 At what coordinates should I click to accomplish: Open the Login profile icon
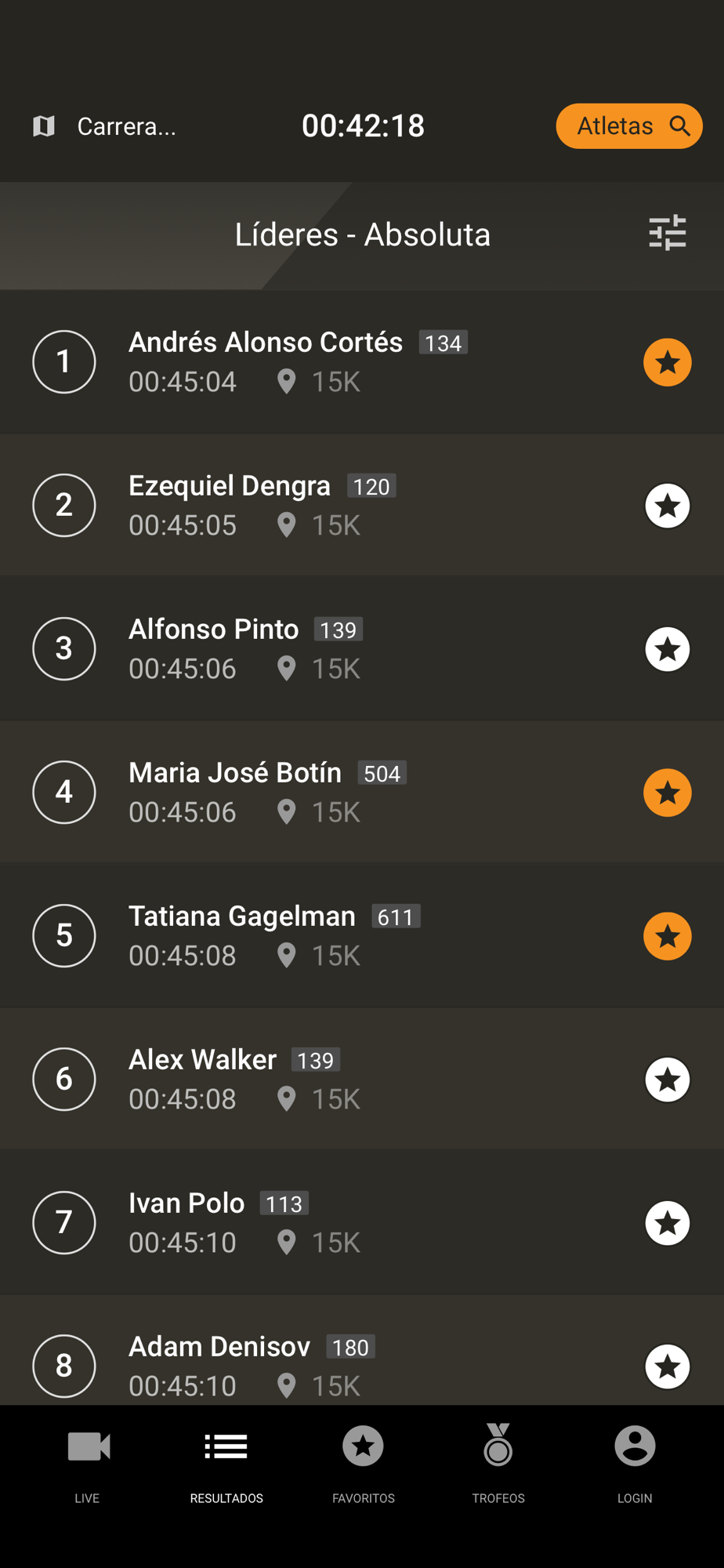point(635,1446)
